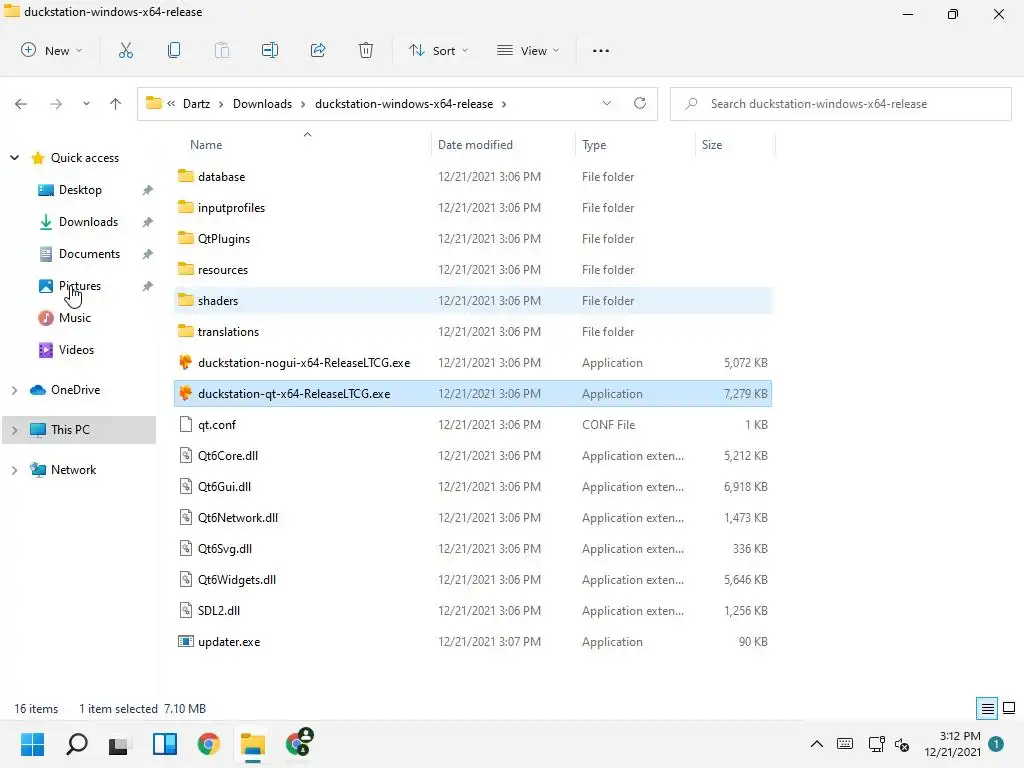
Task: Open Chrome profile shortcut on taskbar
Action: (x=299, y=743)
